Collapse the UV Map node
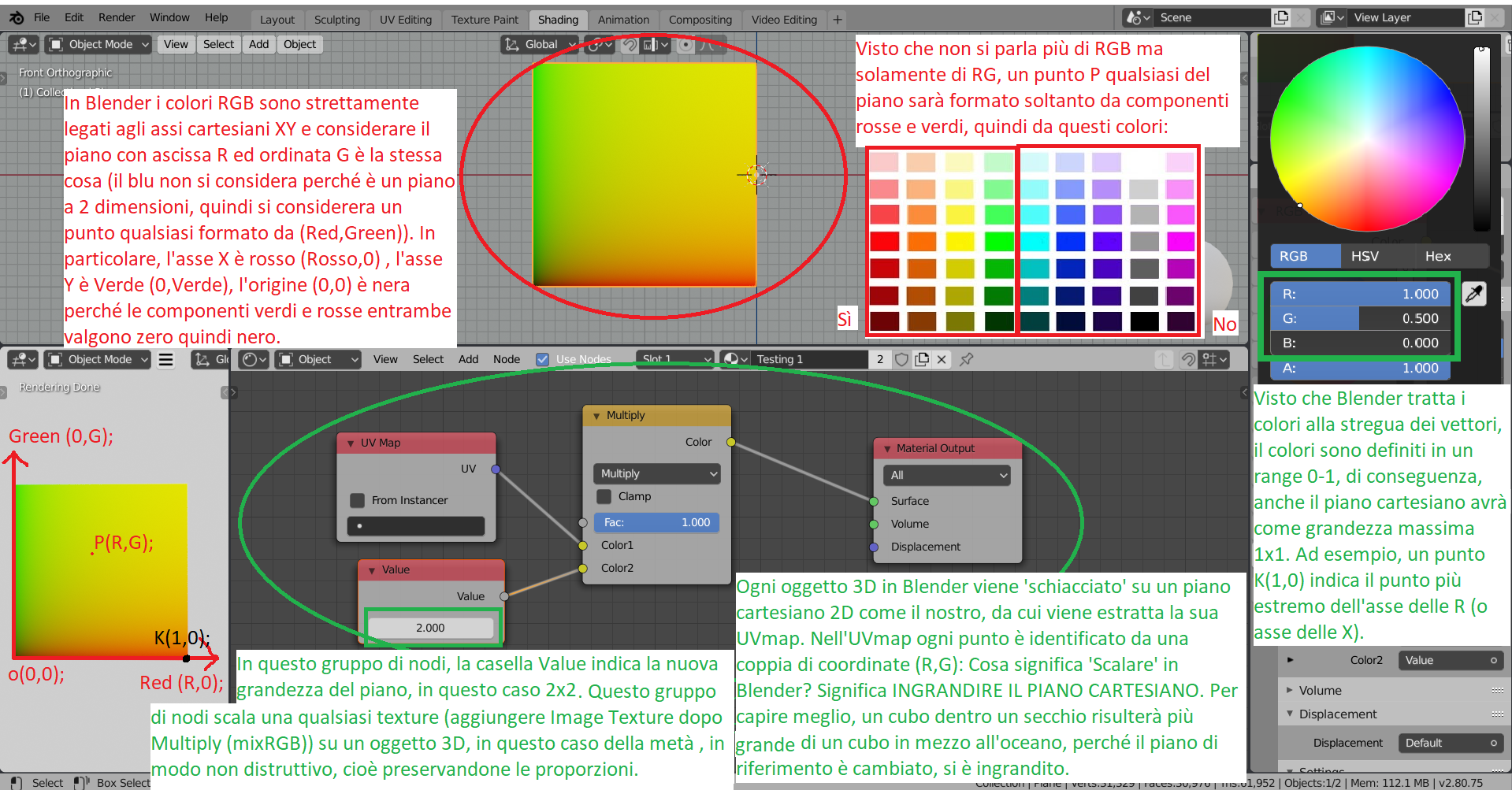The image size is (1512, 790). 351,443
